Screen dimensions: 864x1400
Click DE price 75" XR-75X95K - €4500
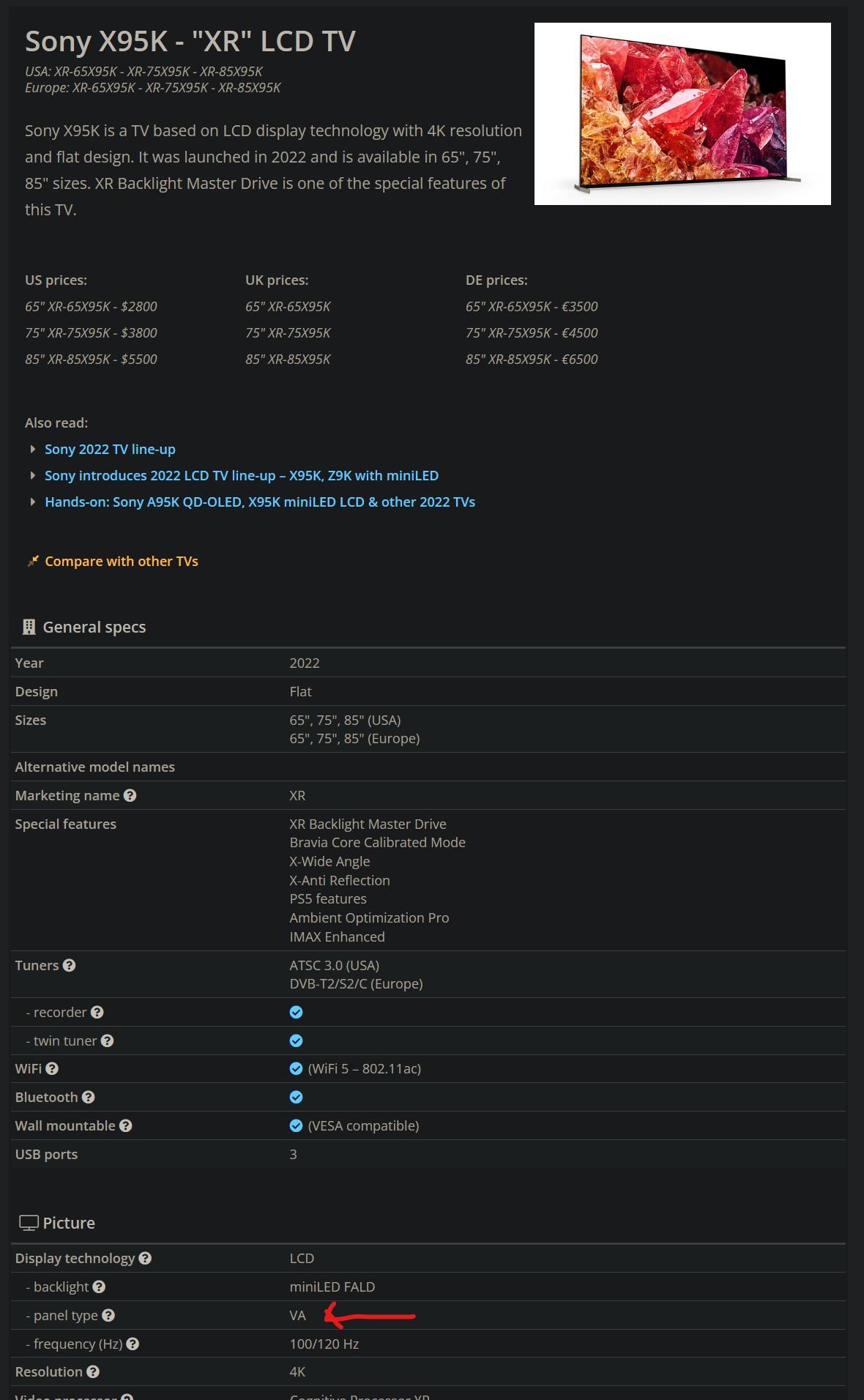532,332
